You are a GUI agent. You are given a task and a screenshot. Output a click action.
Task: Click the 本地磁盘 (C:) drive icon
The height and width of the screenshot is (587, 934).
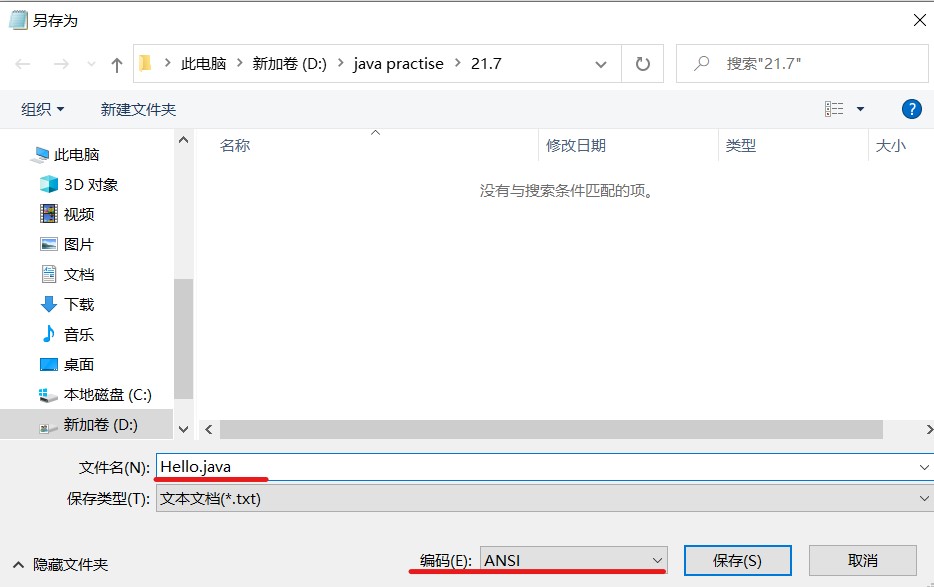coord(48,395)
